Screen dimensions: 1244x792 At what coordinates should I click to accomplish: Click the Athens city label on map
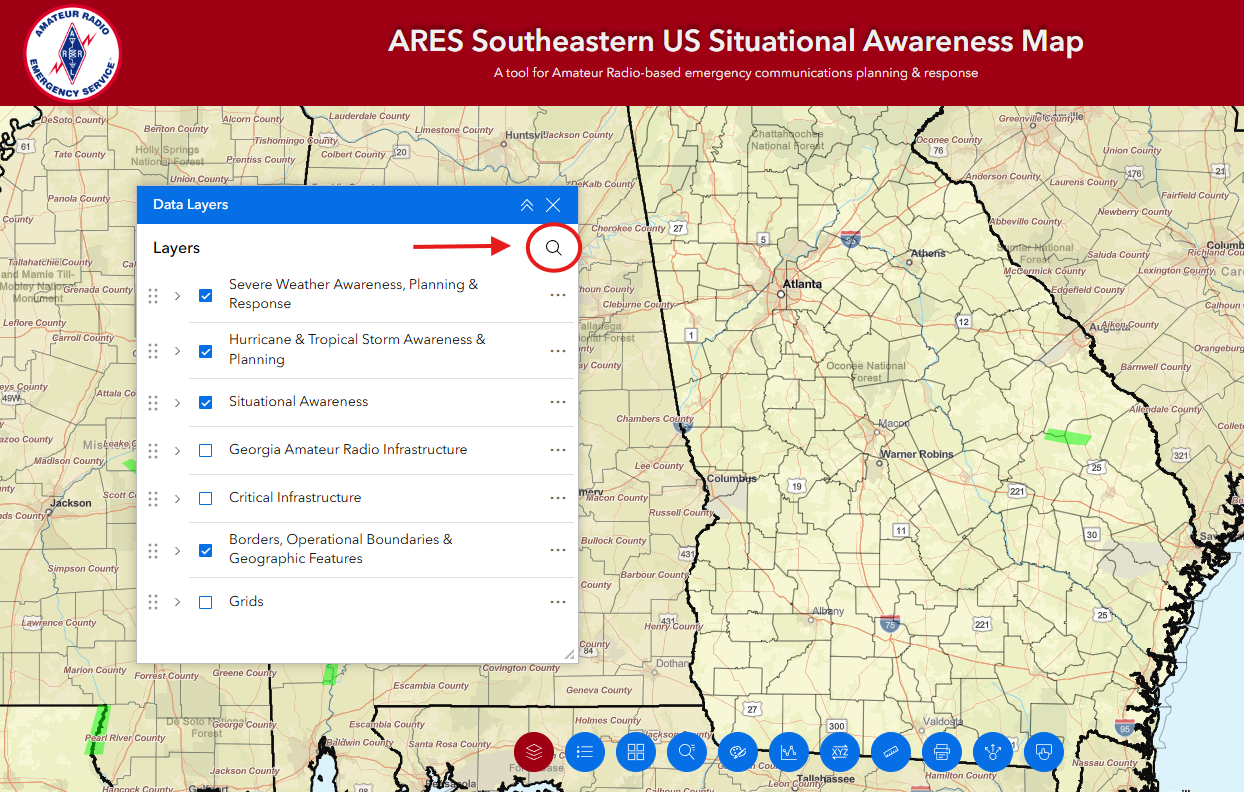928,253
